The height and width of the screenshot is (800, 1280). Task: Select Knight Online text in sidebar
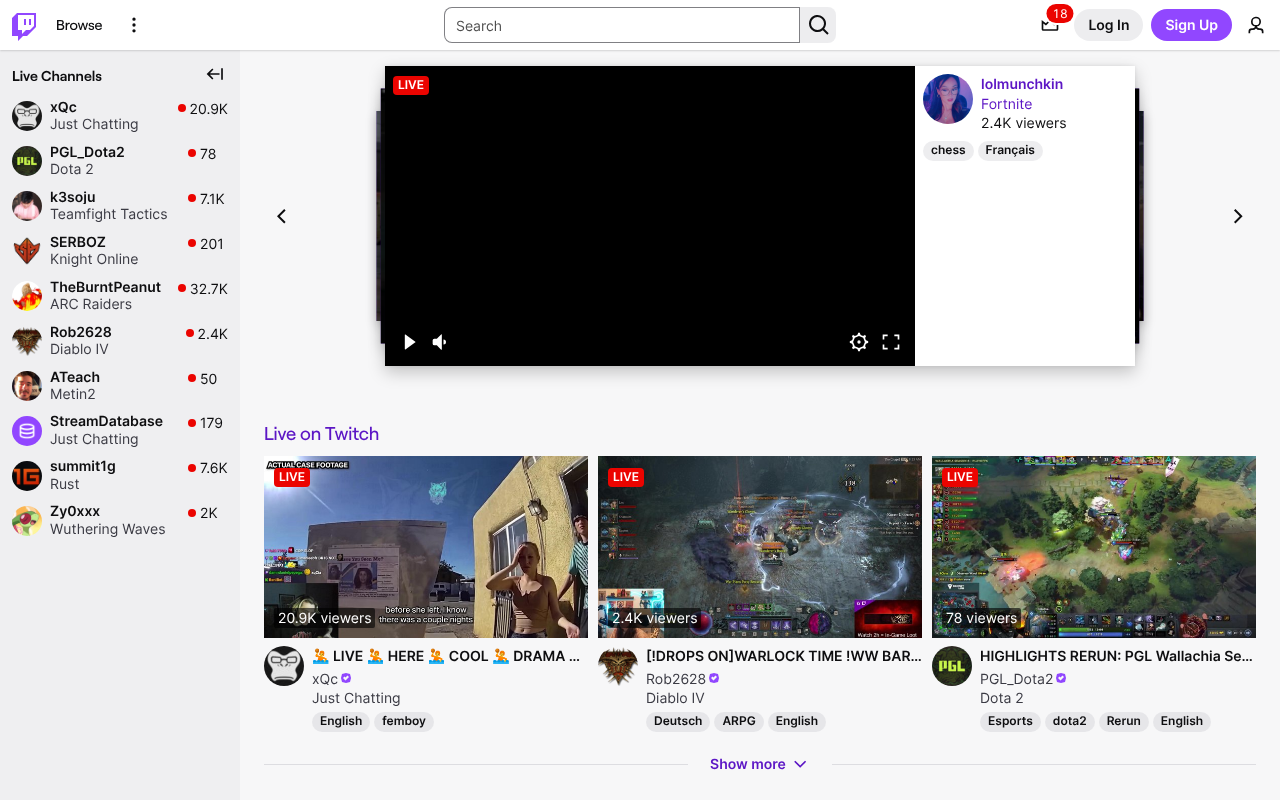pyautogui.click(x=94, y=259)
